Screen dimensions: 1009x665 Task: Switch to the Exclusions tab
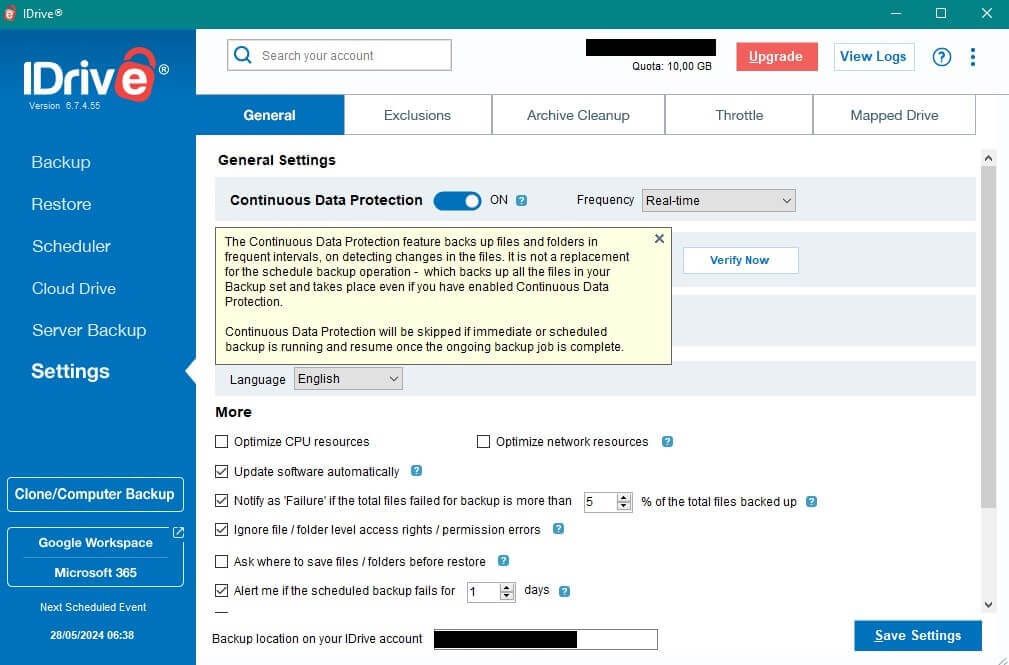point(418,115)
